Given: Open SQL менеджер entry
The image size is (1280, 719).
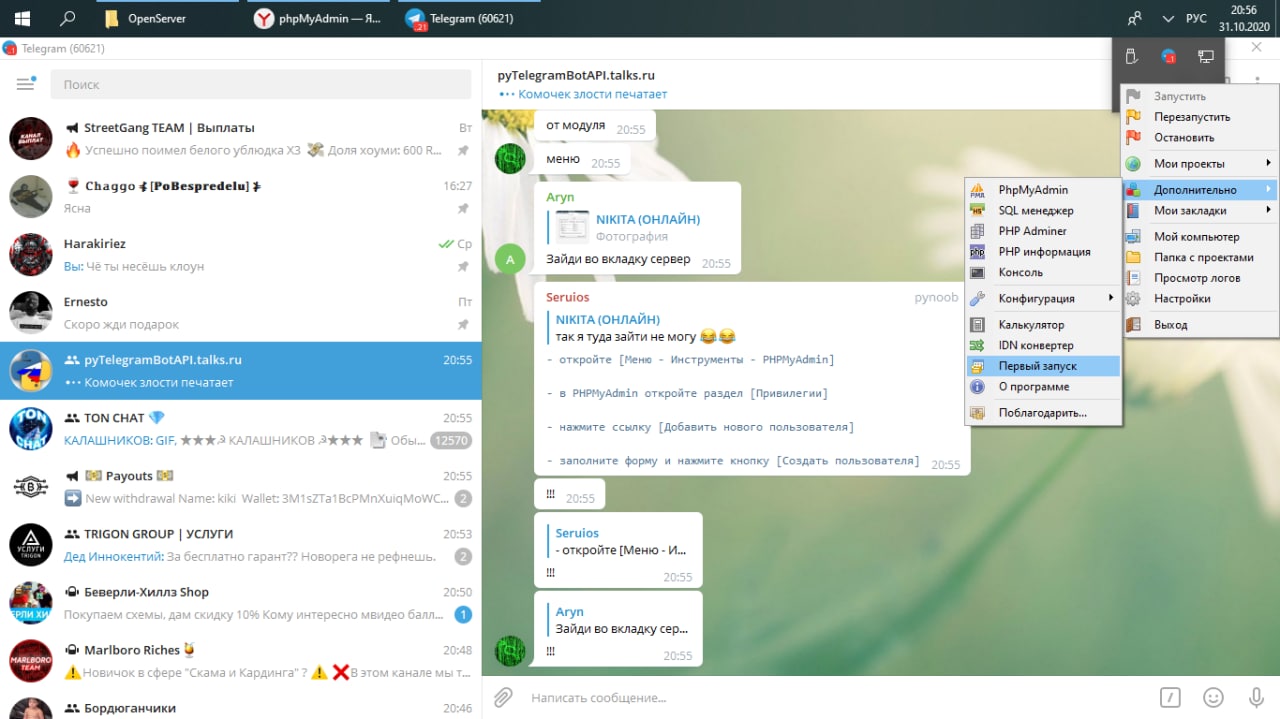Looking at the screenshot, I should click(1043, 211).
